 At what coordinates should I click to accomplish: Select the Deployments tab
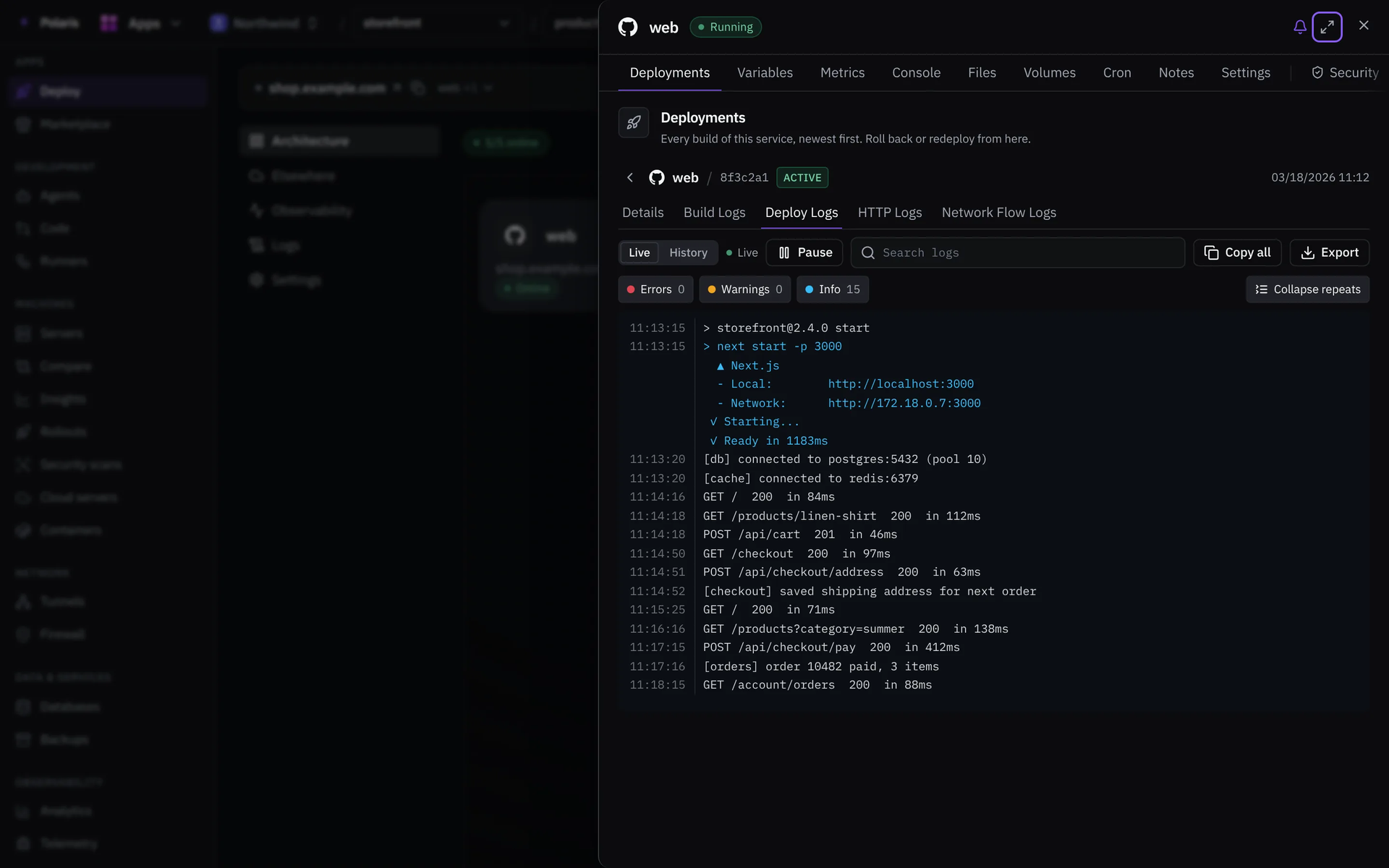point(669,72)
